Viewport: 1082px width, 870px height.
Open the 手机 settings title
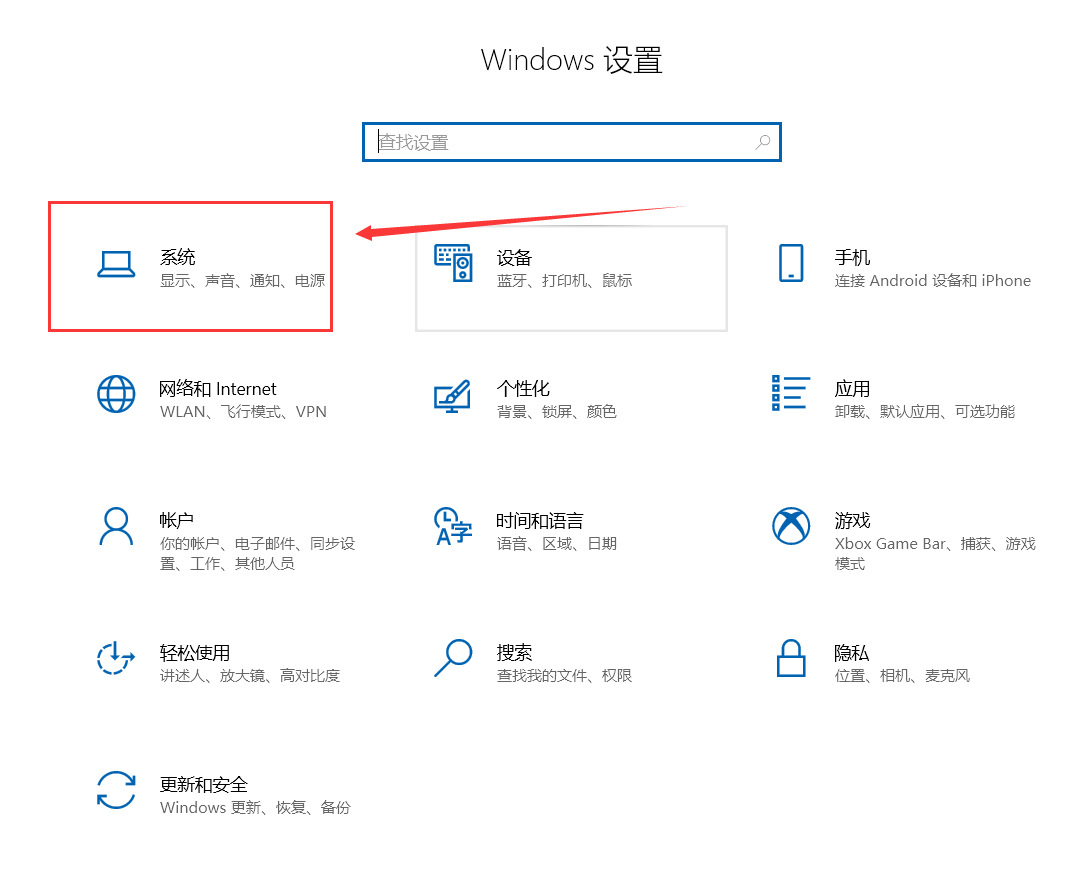coord(852,257)
